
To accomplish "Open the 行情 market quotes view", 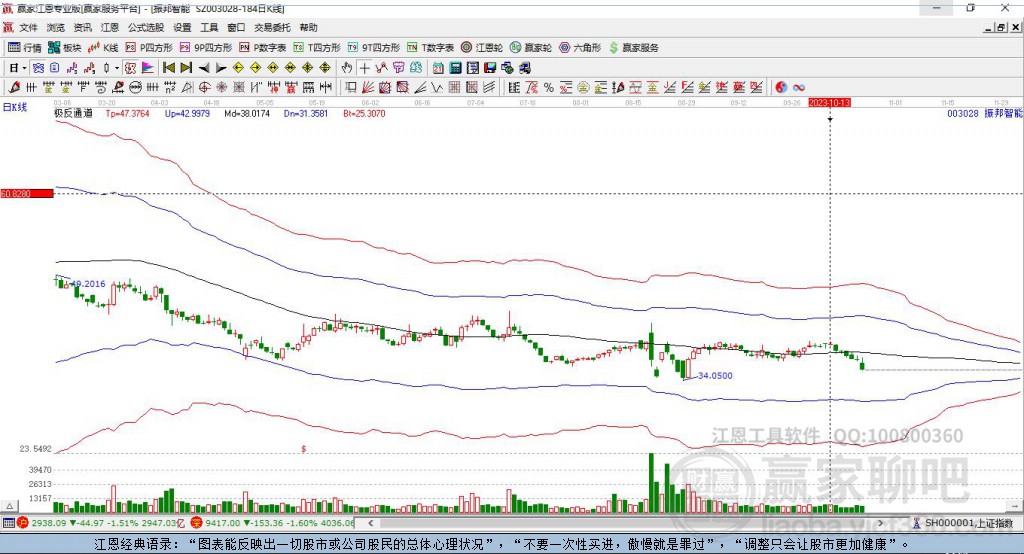I will click(x=24, y=48).
